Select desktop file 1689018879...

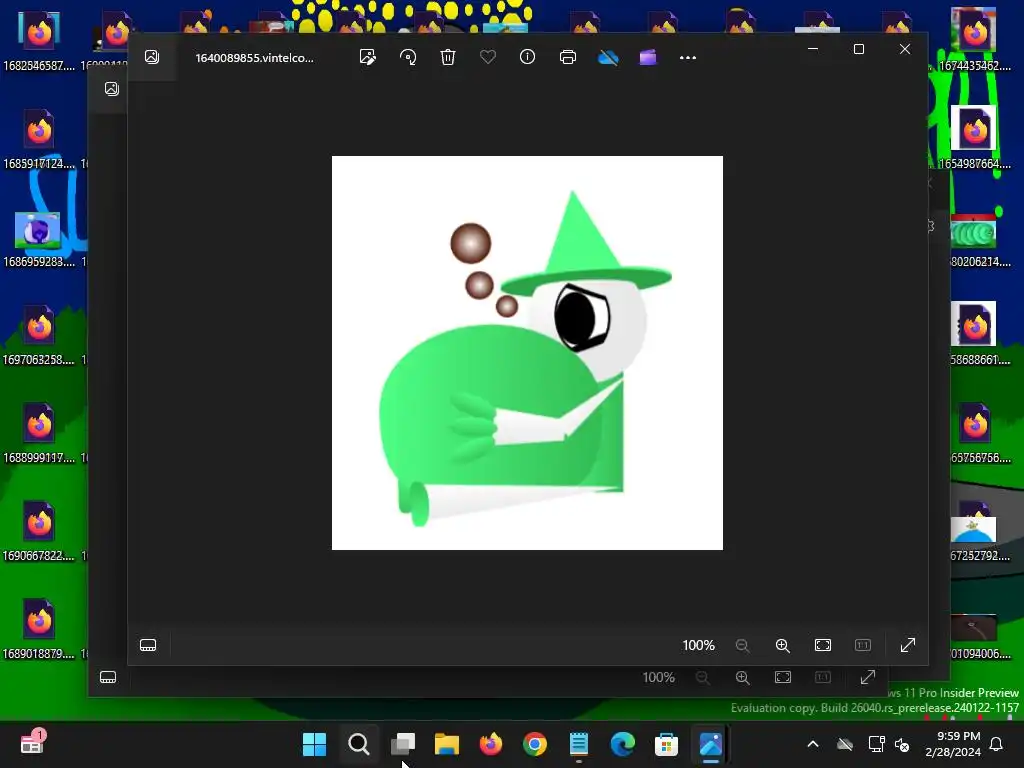point(39,630)
